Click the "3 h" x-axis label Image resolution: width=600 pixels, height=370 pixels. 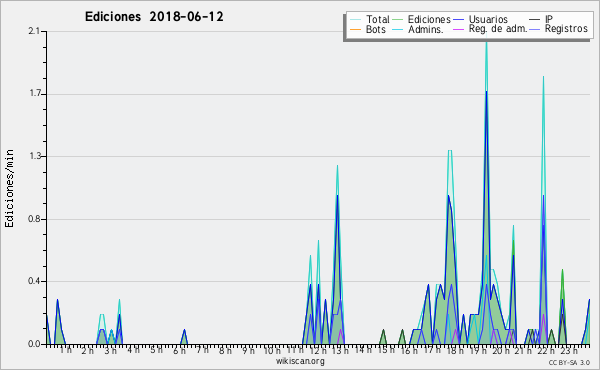[x=111, y=350]
